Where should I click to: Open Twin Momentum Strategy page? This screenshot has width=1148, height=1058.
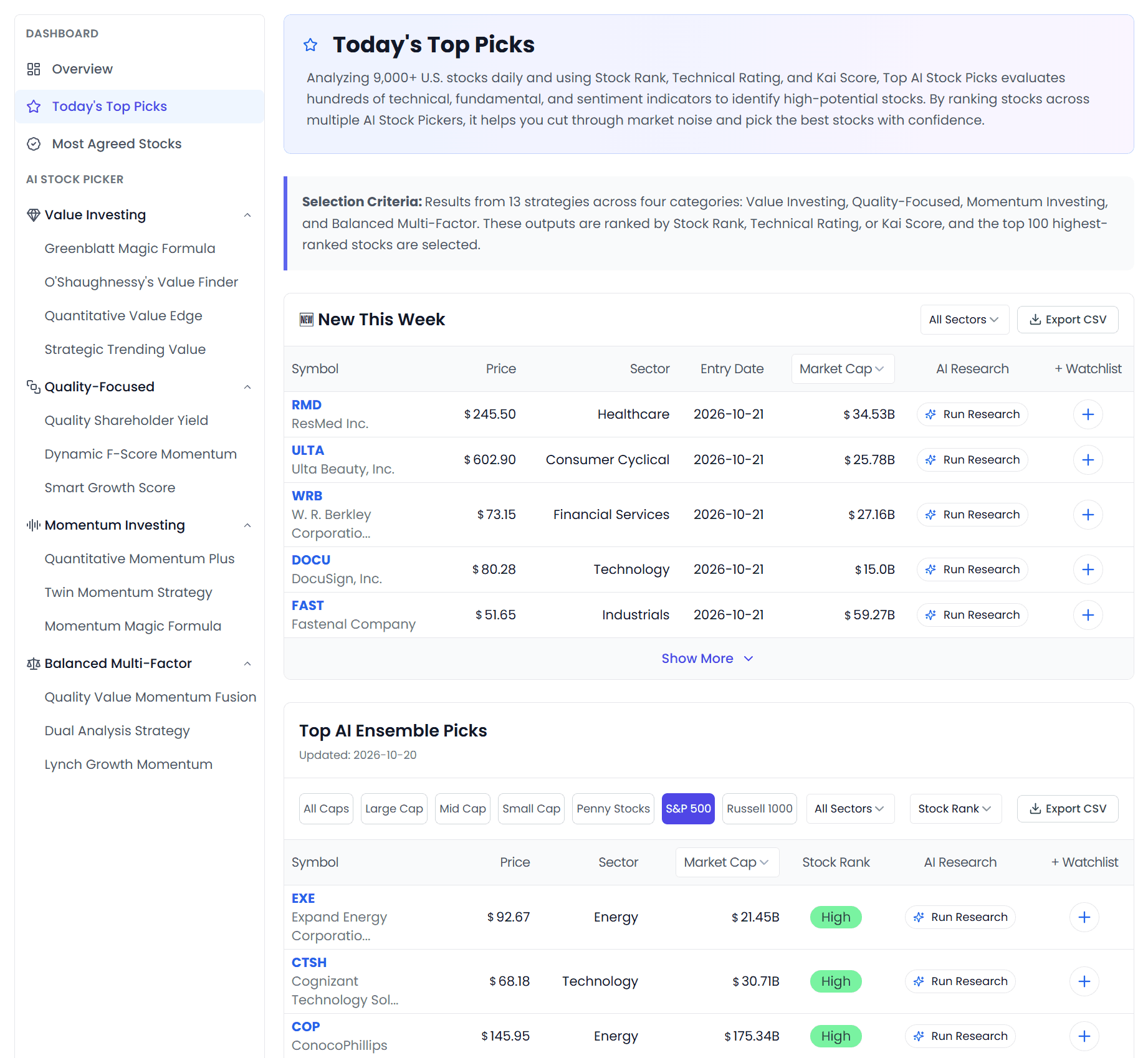point(128,593)
